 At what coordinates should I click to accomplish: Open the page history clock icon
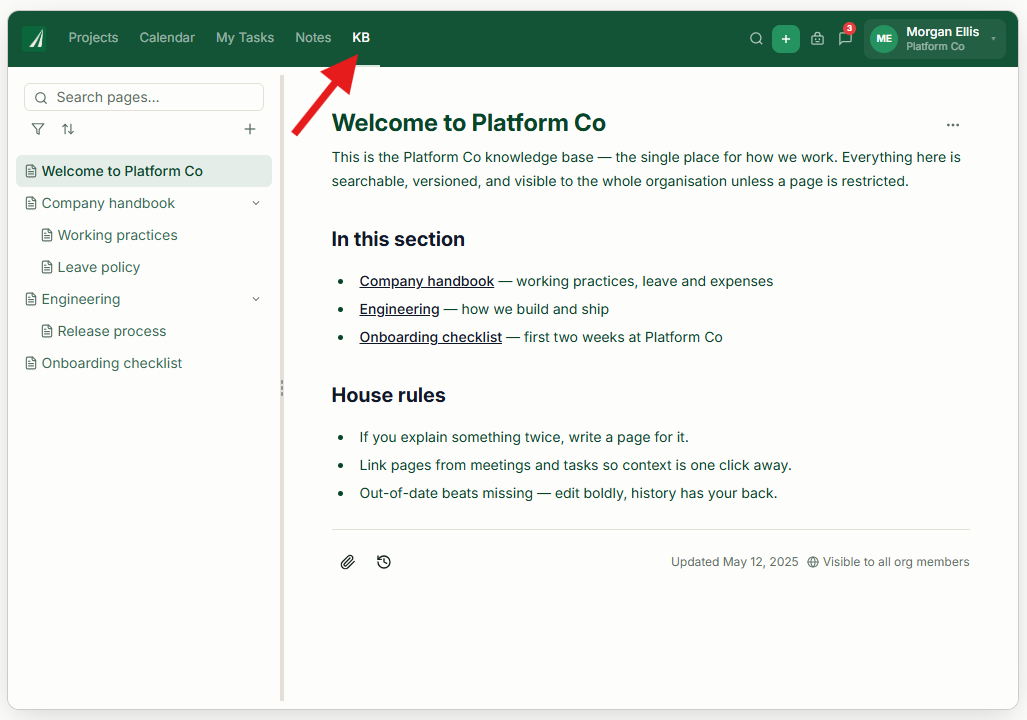click(384, 562)
